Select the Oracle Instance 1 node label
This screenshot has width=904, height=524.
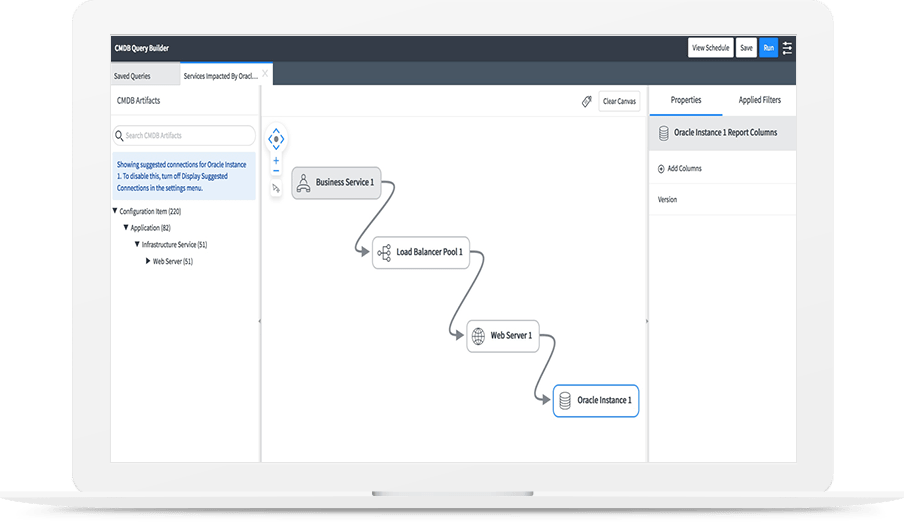[x=604, y=400]
